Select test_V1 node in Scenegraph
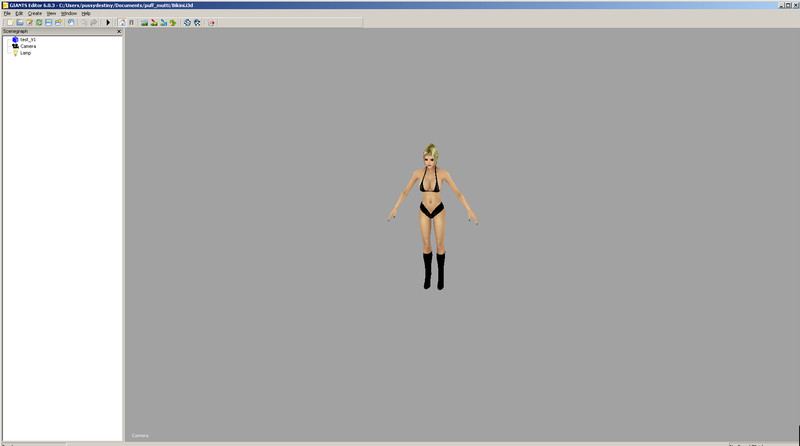Image resolution: width=800 pixels, height=446 pixels. point(28,40)
